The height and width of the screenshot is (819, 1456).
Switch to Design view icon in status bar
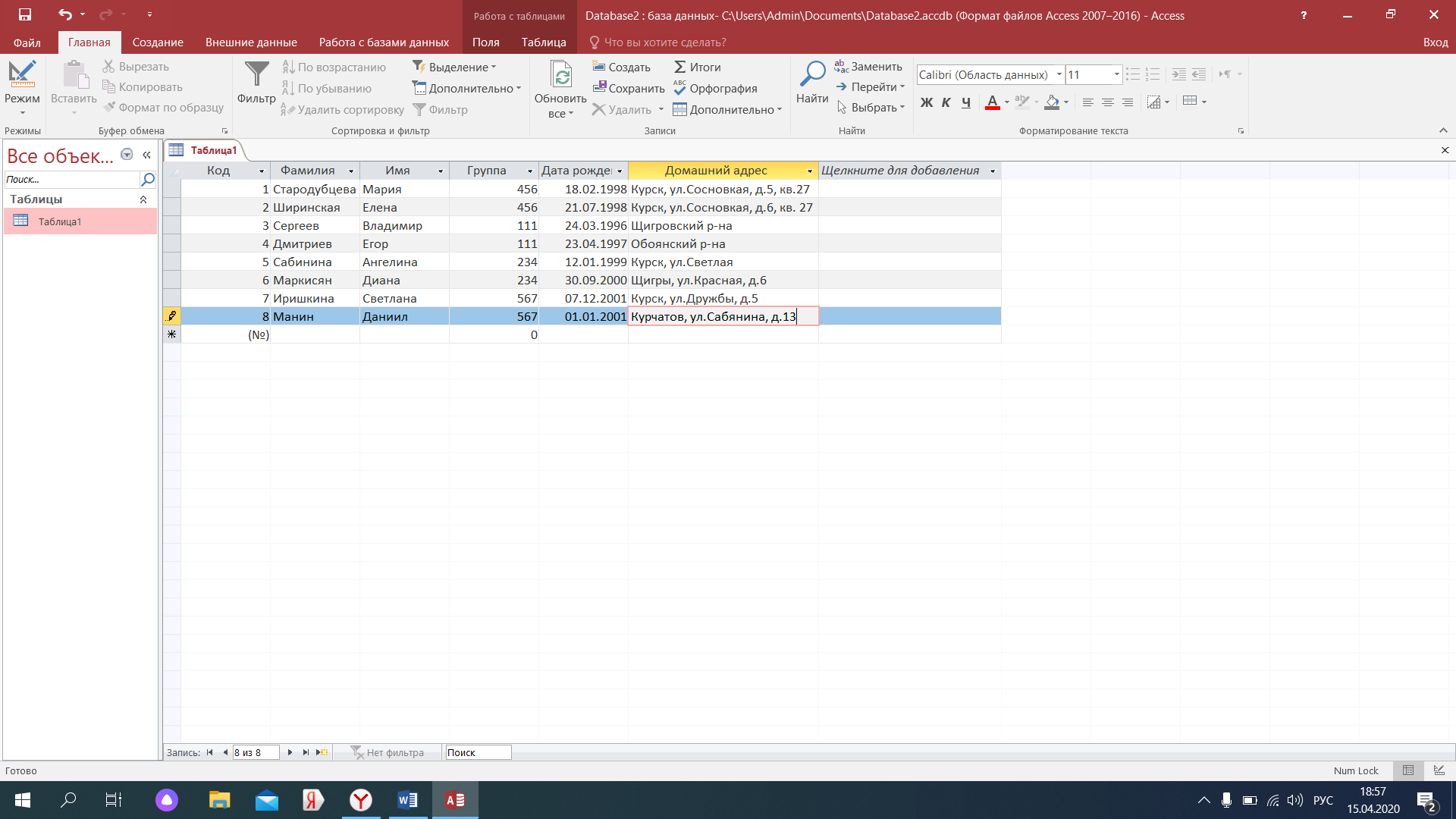tap(1439, 770)
